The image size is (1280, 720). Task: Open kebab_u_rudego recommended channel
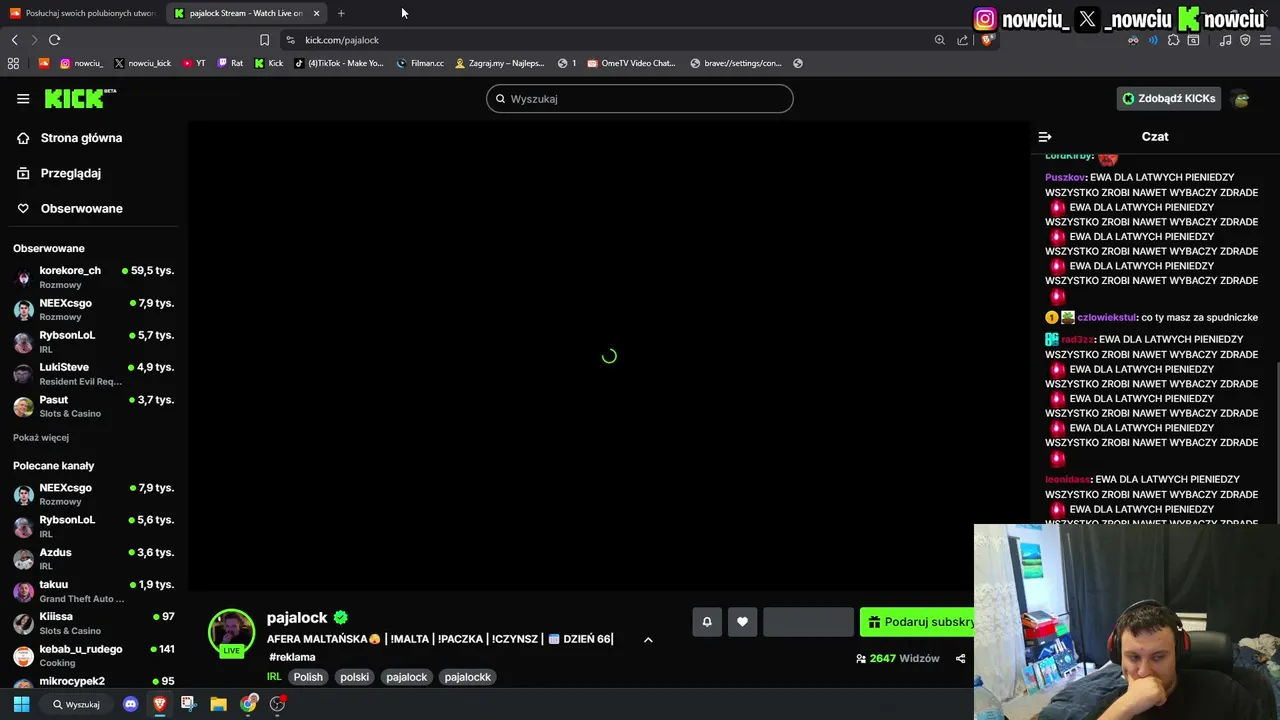pyautogui.click(x=94, y=656)
